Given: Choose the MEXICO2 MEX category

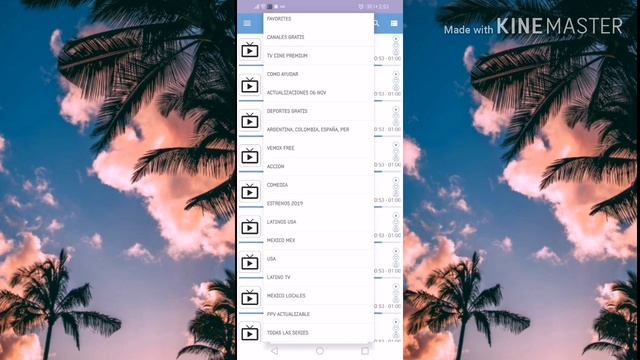Looking at the screenshot, I should (318, 240).
